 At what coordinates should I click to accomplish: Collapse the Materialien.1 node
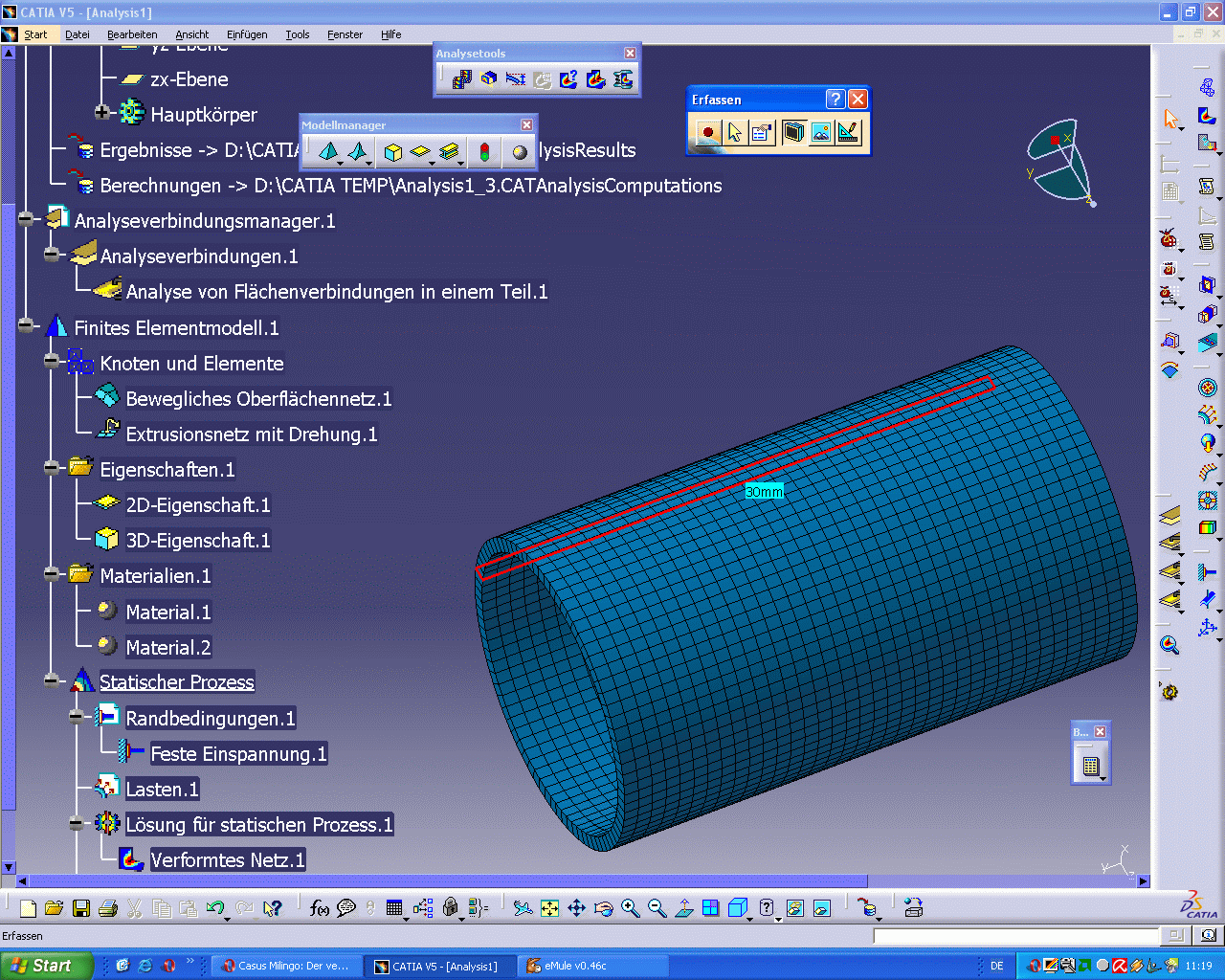coord(52,573)
